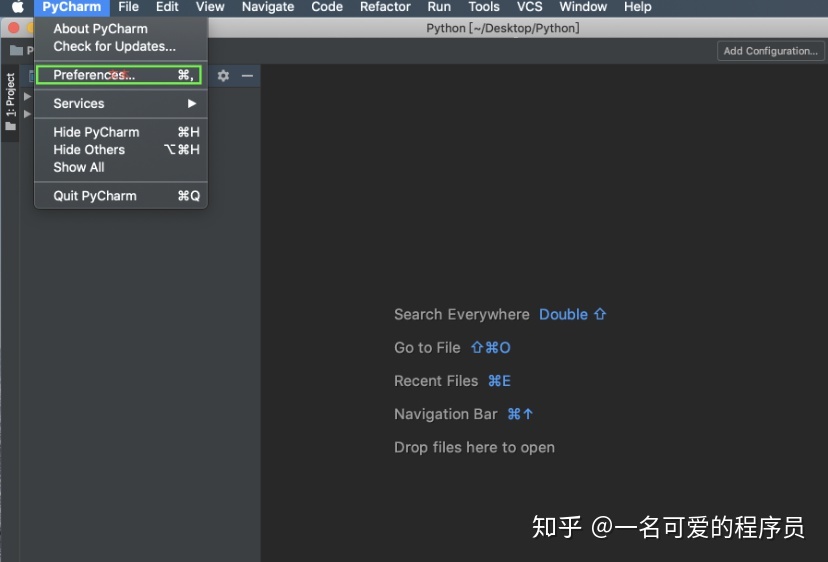Choose Quit PyCharm

click(x=121, y=196)
